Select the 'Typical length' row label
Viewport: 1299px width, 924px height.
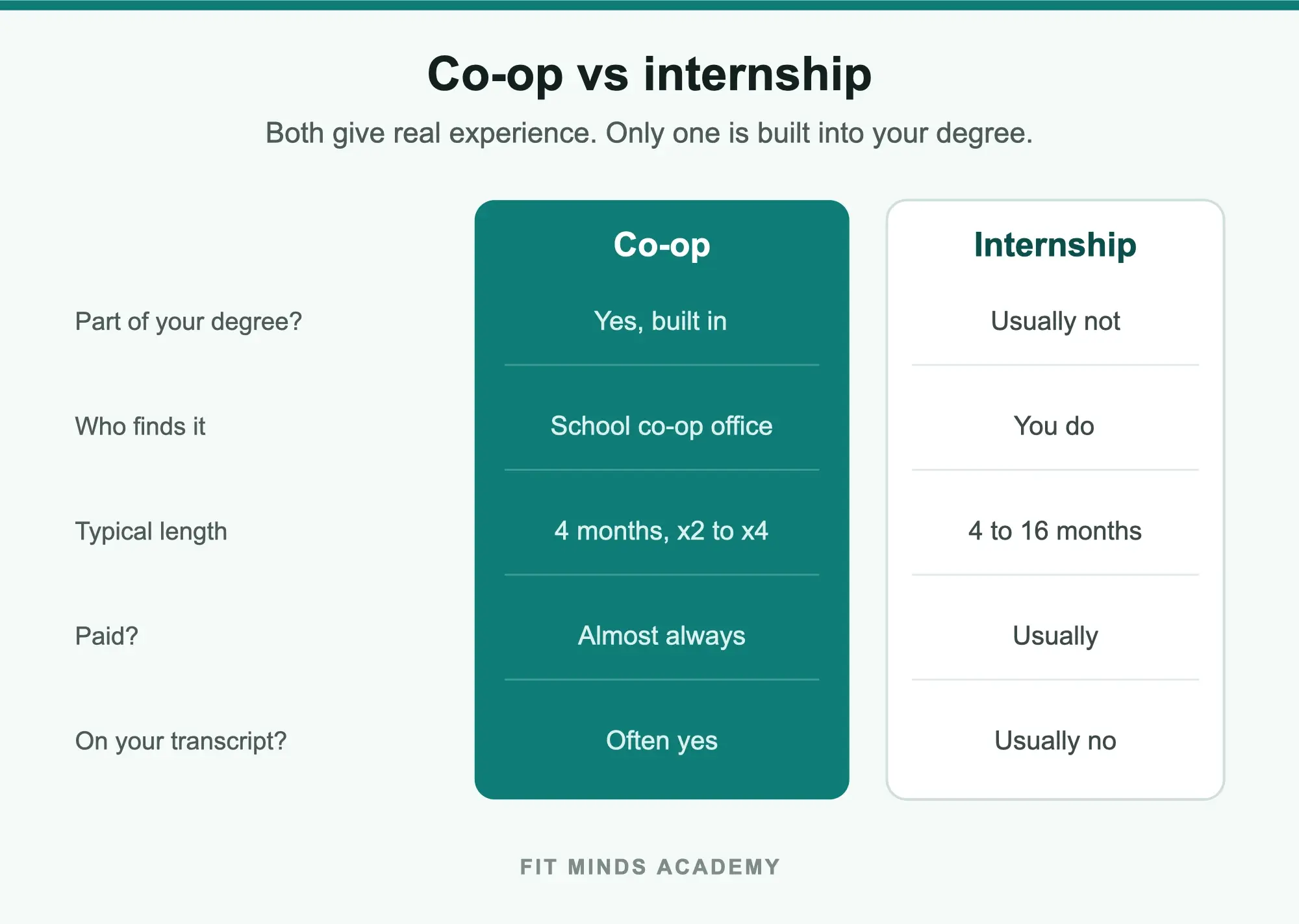pyautogui.click(x=151, y=531)
